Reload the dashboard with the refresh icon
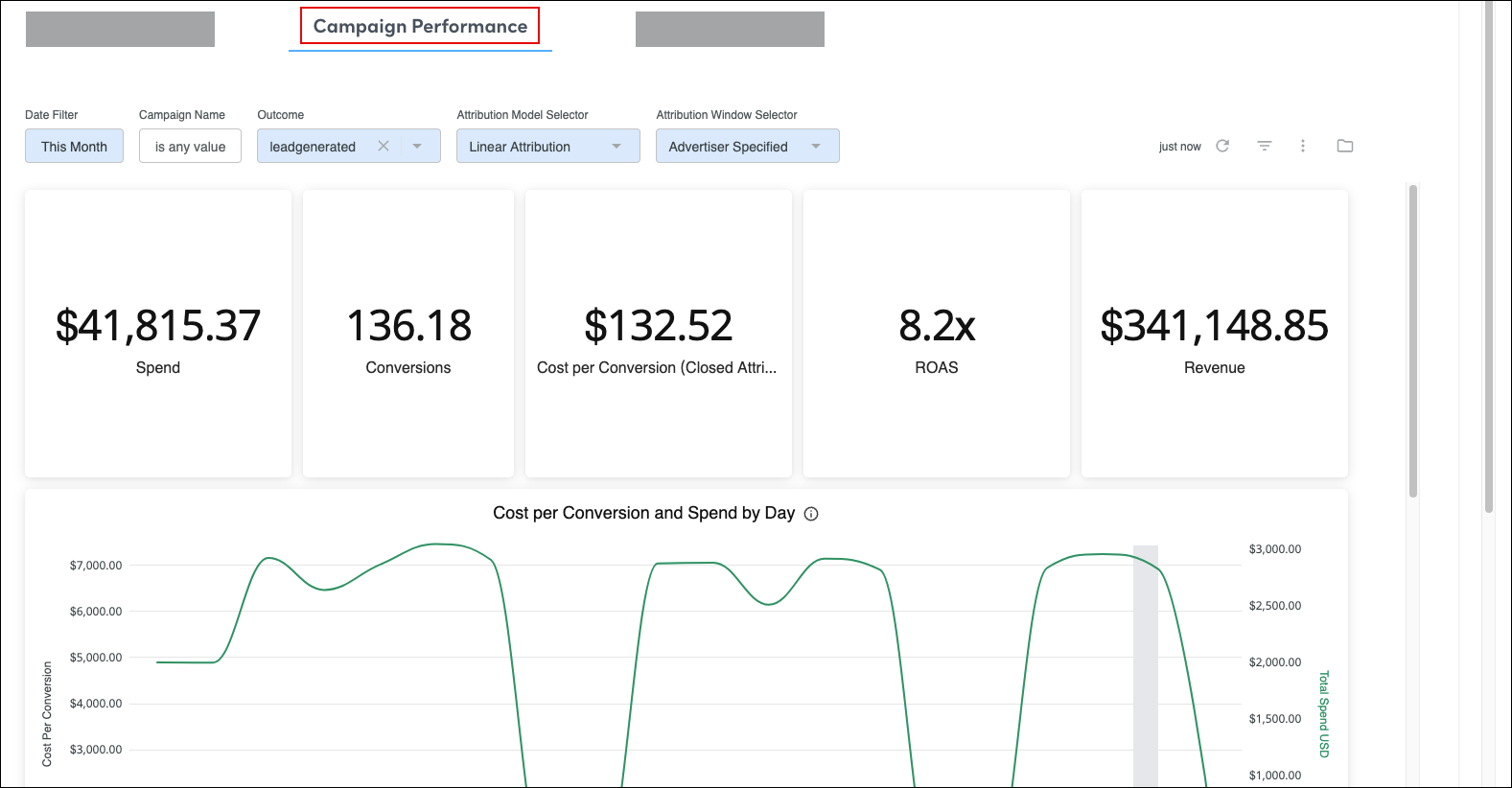The image size is (1512, 788). [1222, 146]
